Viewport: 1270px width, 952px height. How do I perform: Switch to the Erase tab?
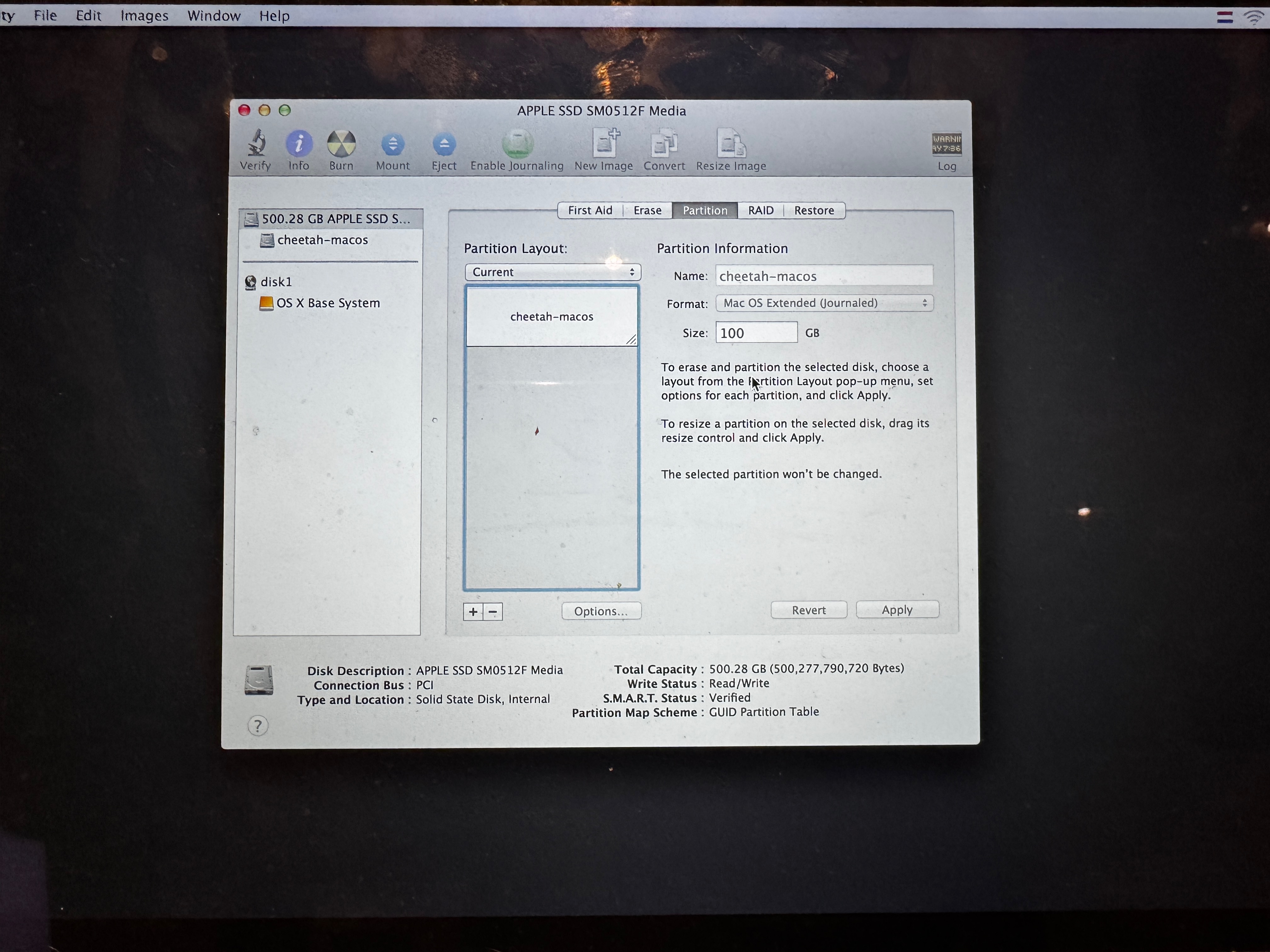[647, 211]
